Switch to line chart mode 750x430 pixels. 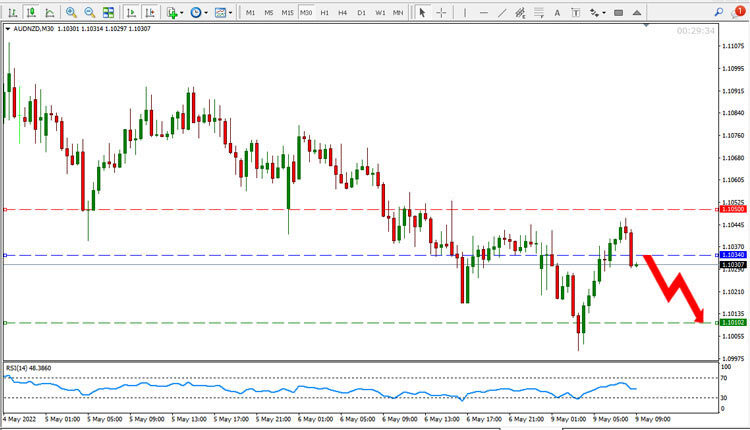50,12
